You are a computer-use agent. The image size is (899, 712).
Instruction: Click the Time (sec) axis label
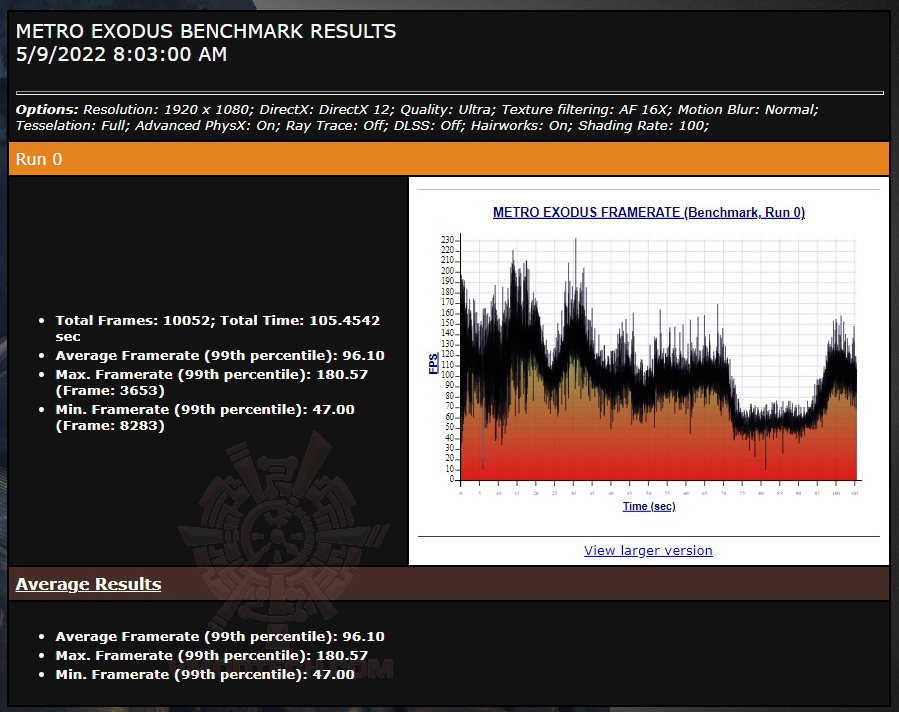(649, 506)
